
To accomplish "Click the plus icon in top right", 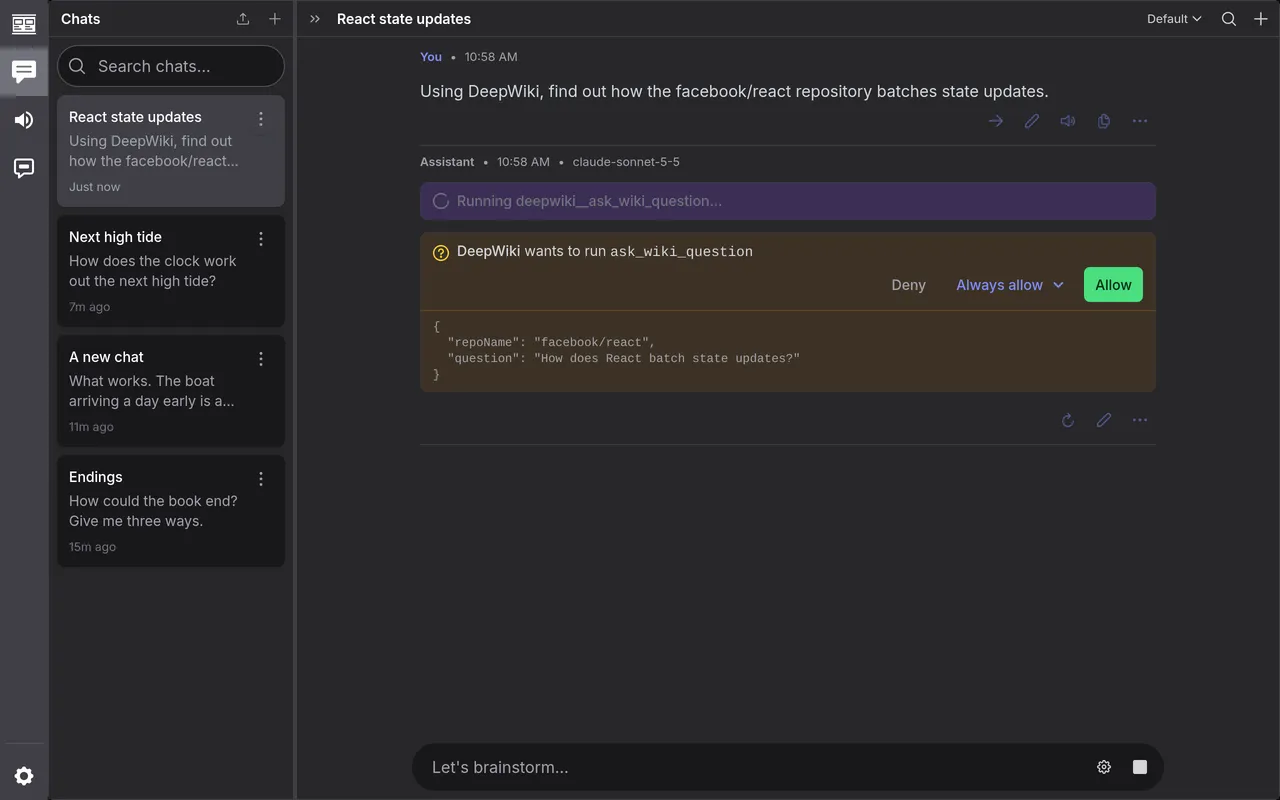I will [1261, 19].
